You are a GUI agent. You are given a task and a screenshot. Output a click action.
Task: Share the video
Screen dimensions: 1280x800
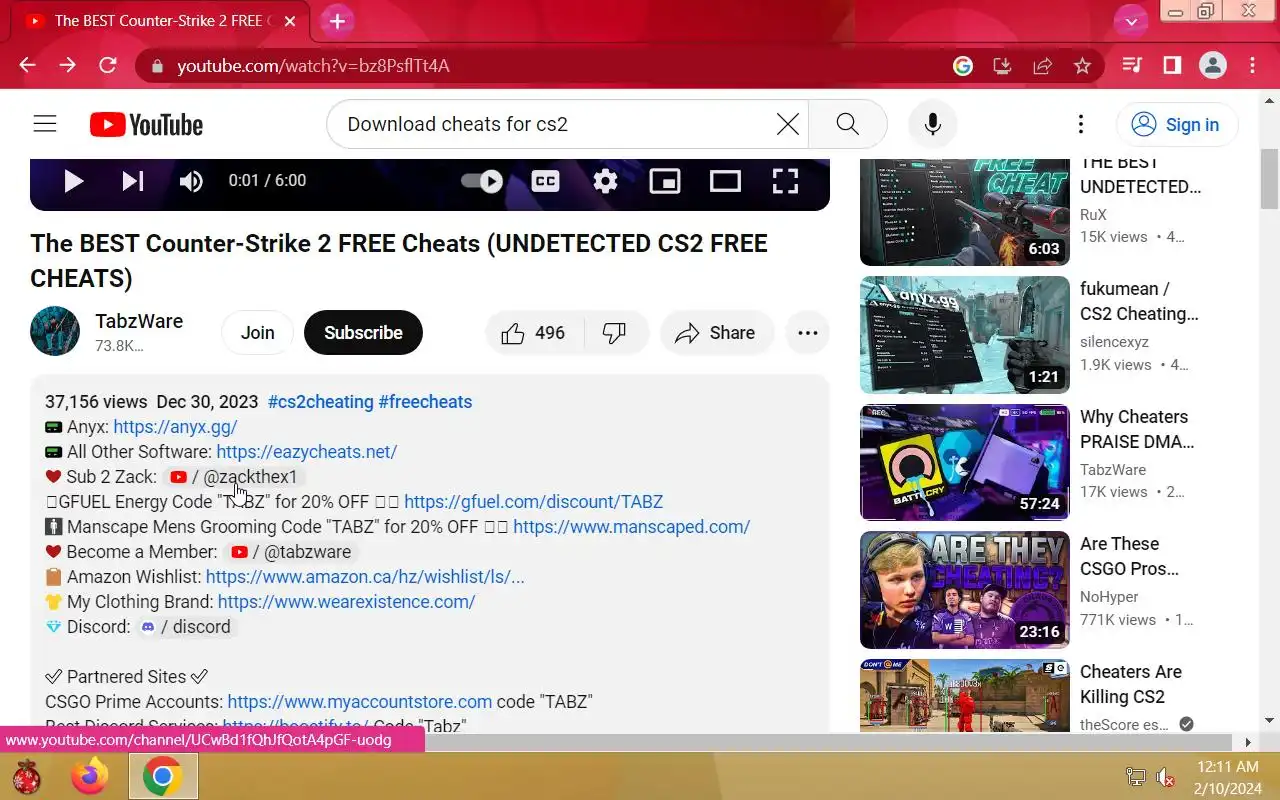(x=716, y=333)
